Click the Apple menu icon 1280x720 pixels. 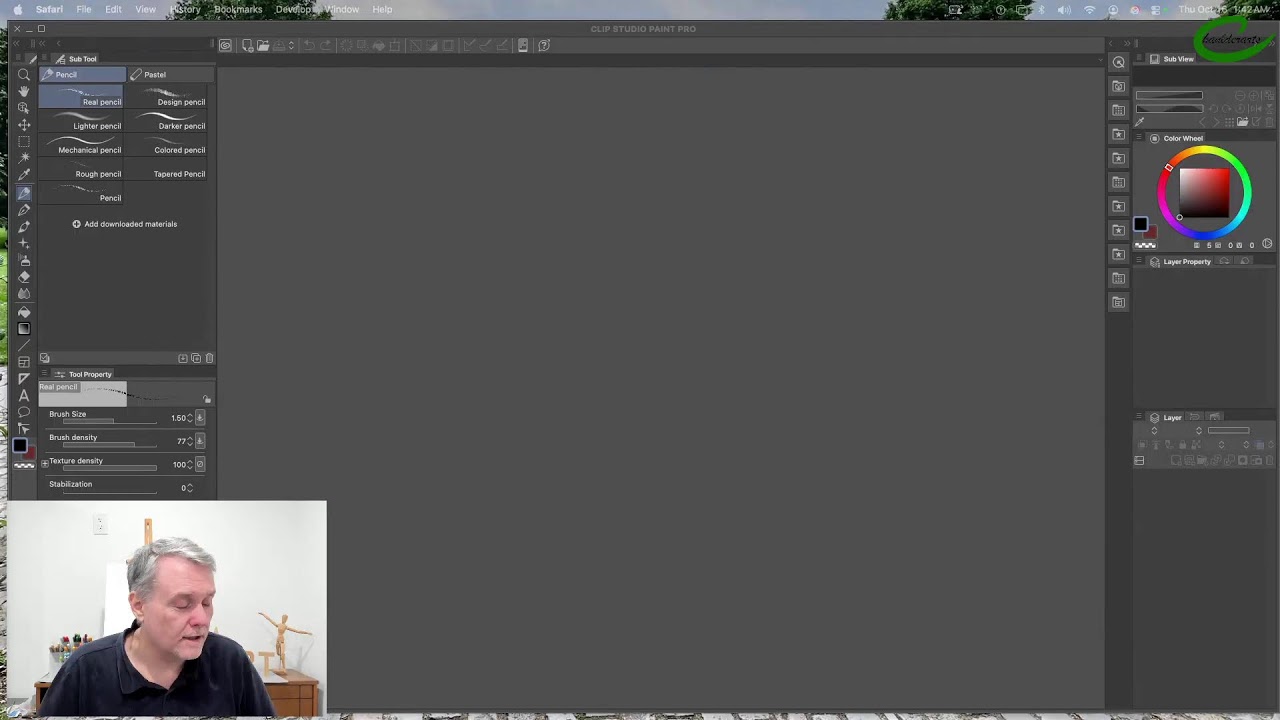click(x=17, y=9)
